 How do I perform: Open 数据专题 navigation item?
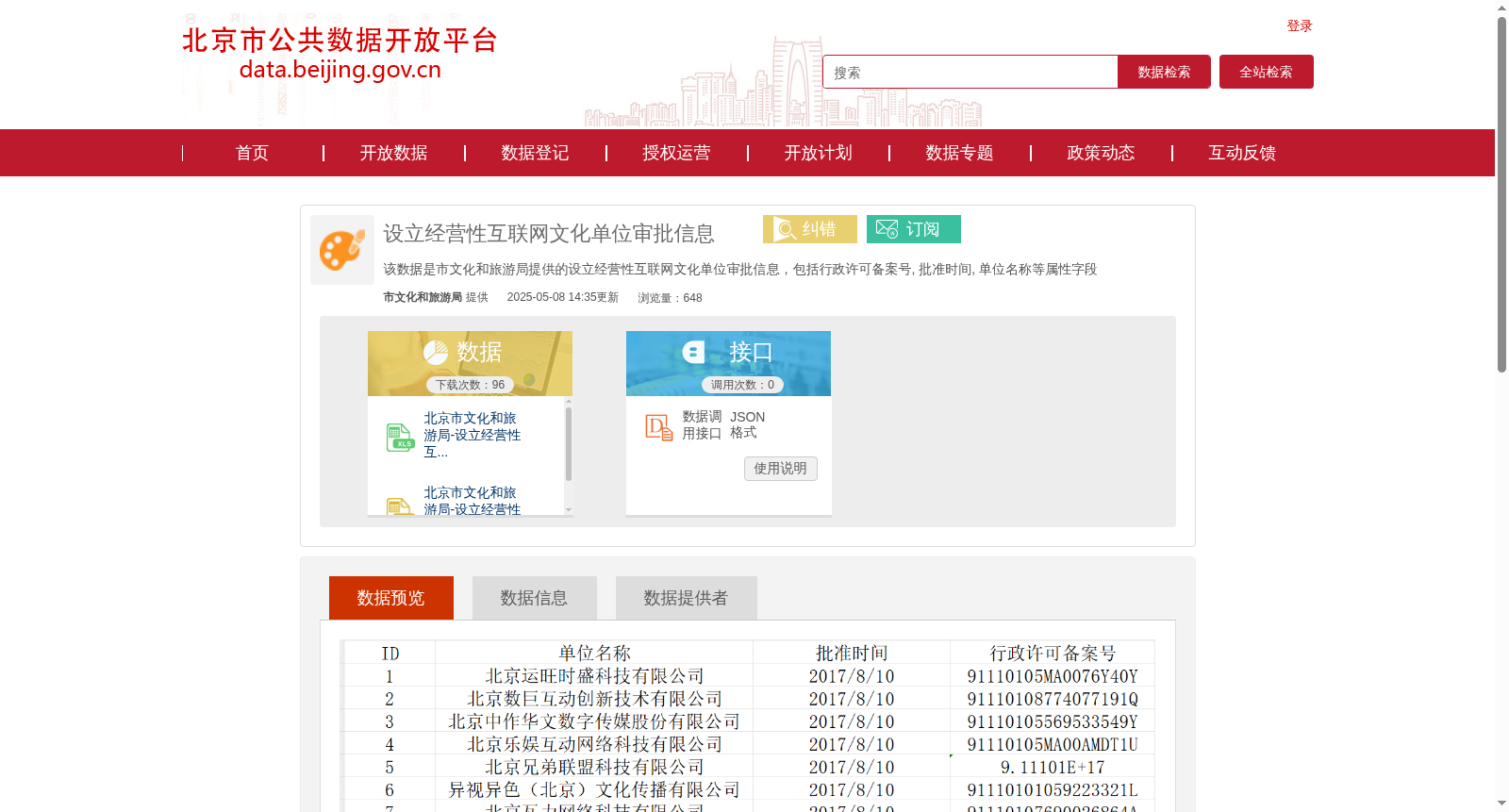point(959,153)
